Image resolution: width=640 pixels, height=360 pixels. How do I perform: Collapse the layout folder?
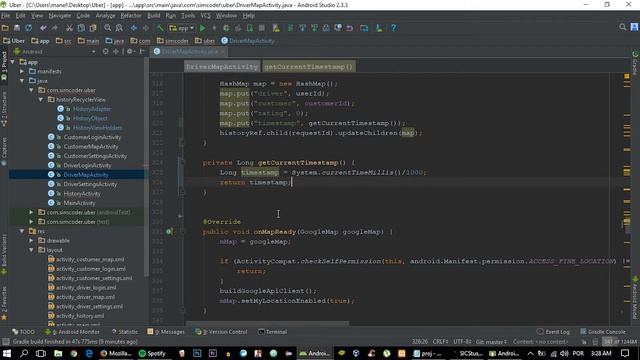[x=31, y=250]
